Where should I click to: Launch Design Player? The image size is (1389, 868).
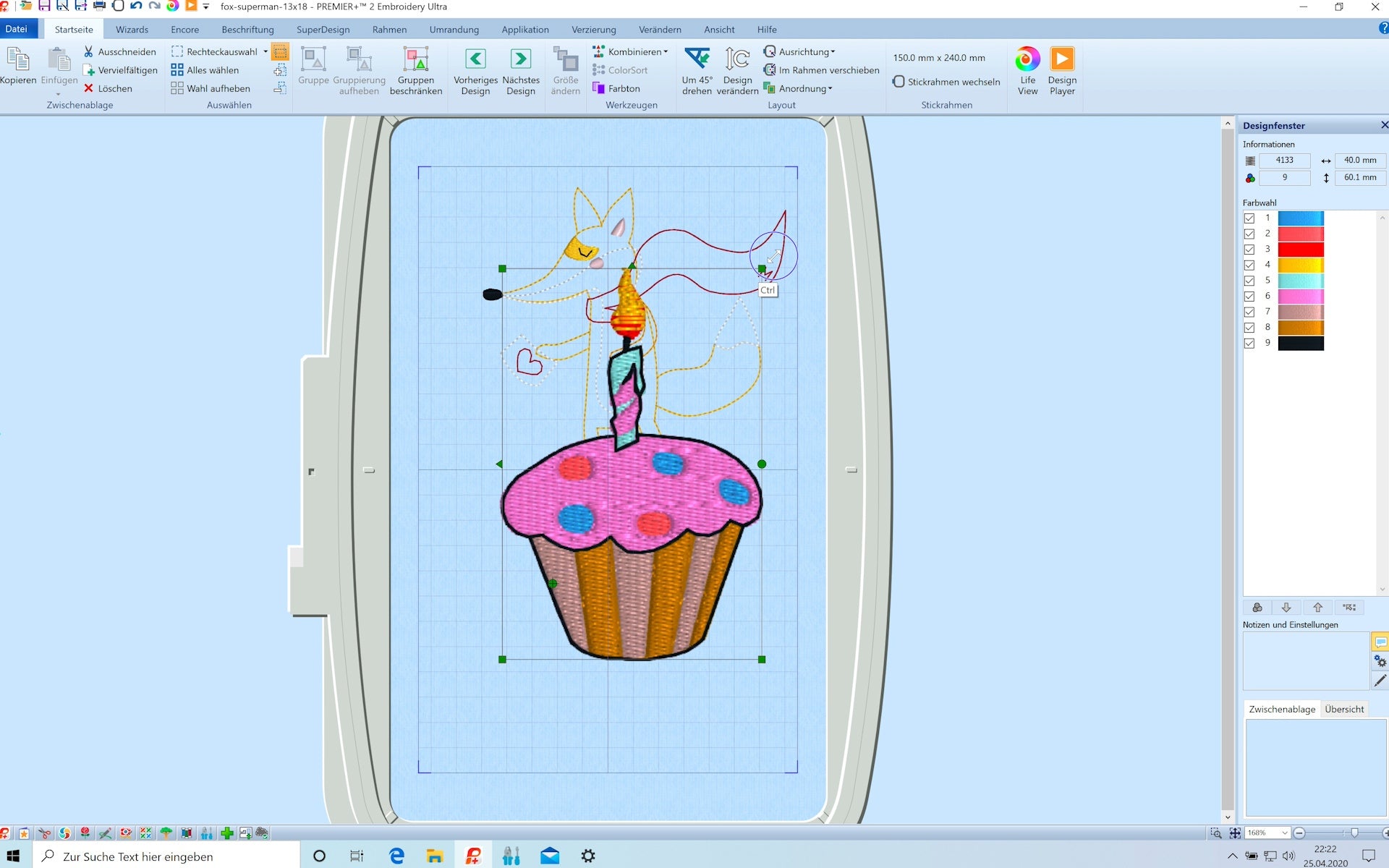tap(1062, 71)
